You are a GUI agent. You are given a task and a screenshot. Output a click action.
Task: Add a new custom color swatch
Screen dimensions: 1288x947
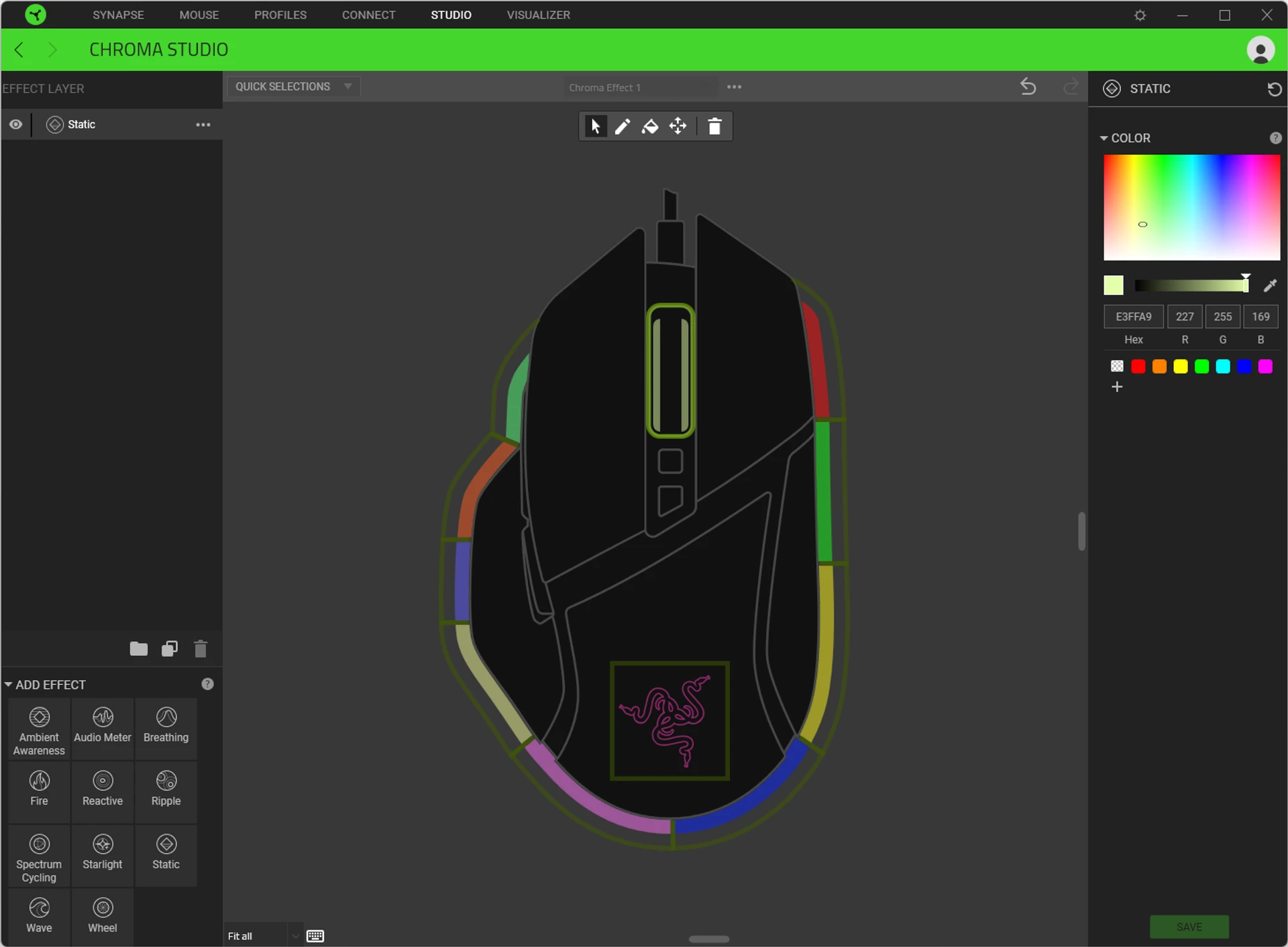tap(1116, 387)
